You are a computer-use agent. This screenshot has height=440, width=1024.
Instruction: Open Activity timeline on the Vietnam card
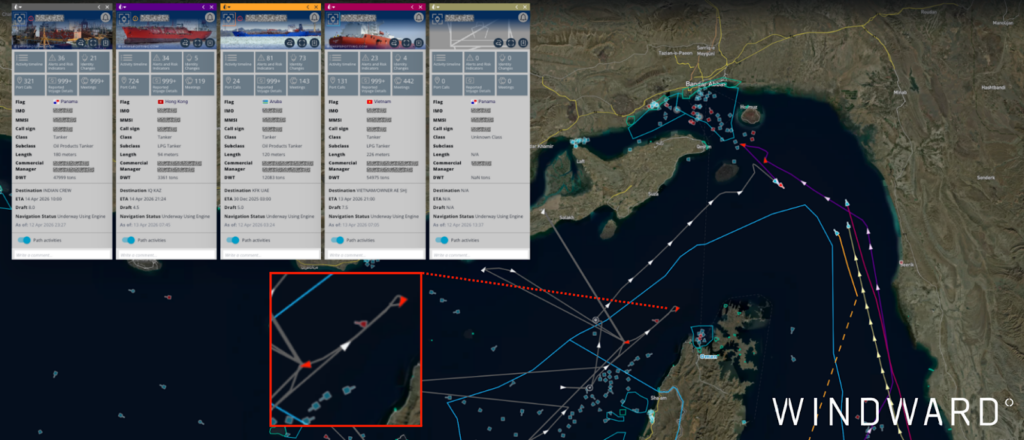point(342,61)
